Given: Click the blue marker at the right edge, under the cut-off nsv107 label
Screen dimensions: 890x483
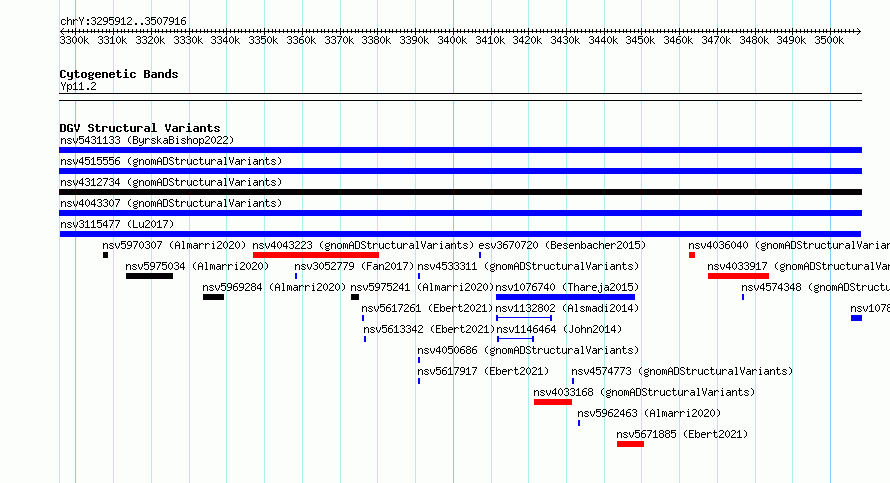Looking at the screenshot, I should [x=857, y=318].
